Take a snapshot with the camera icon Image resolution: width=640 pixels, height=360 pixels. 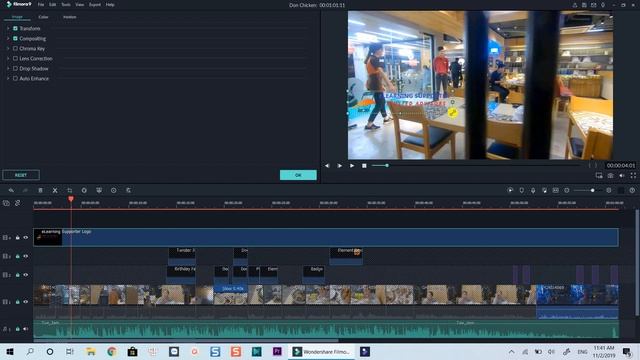coord(610,176)
